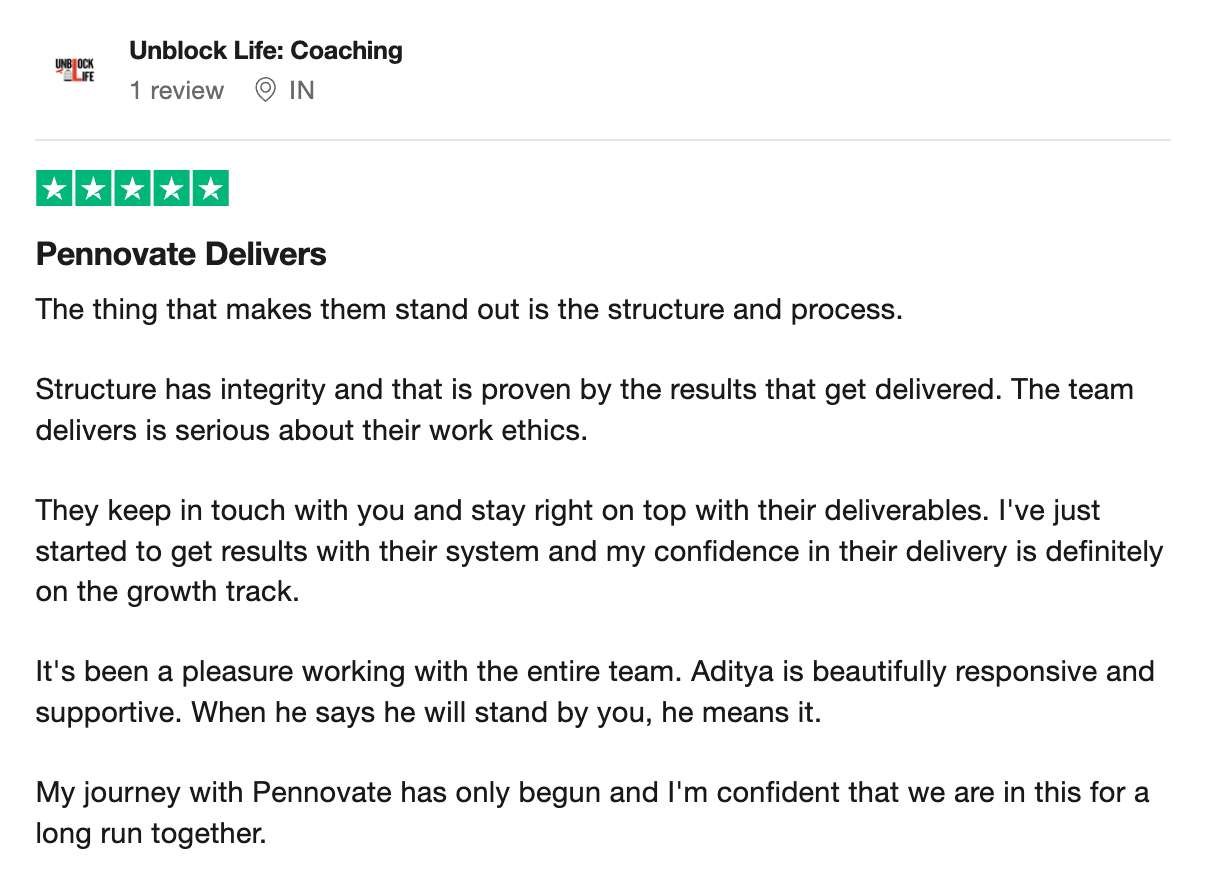This screenshot has height=886, width=1210.
Task: Click the paragraph about structure and process
Action: 469,309
